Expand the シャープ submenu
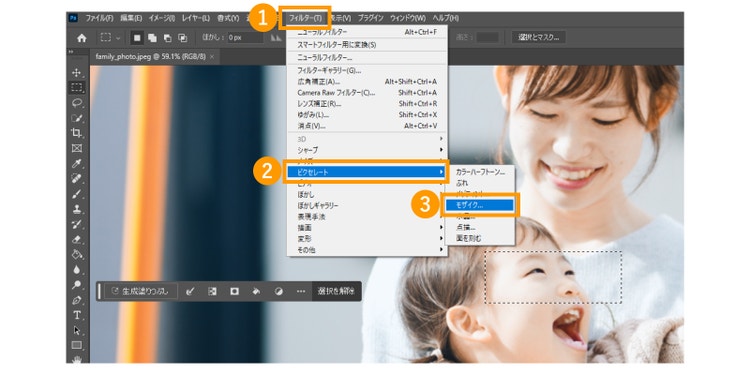The image size is (750, 375). [x=367, y=150]
